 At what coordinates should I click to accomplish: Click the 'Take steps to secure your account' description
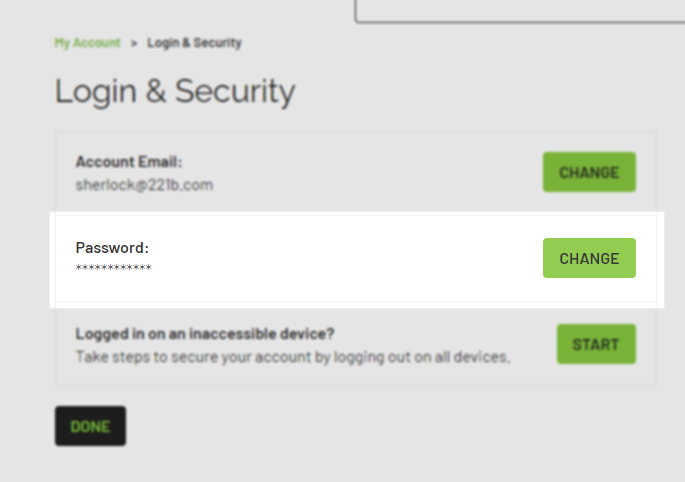(293, 356)
